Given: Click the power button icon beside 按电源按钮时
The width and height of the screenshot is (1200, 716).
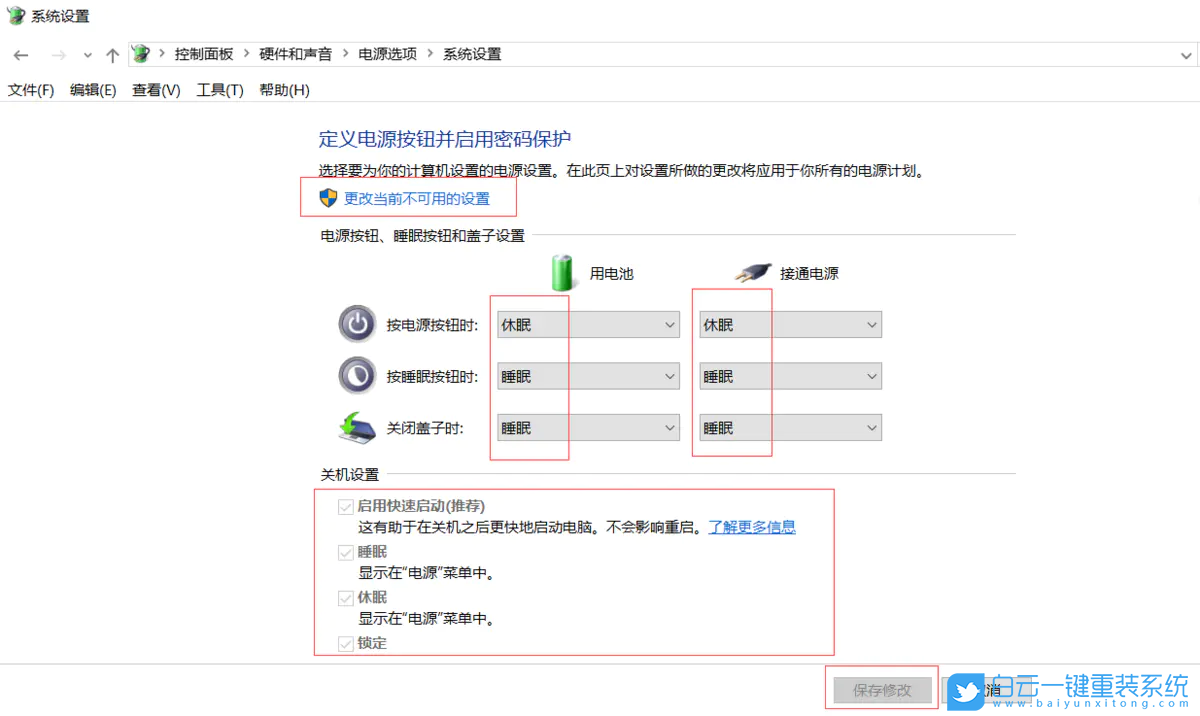Looking at the screenshot, I should (x=357, y=324).
